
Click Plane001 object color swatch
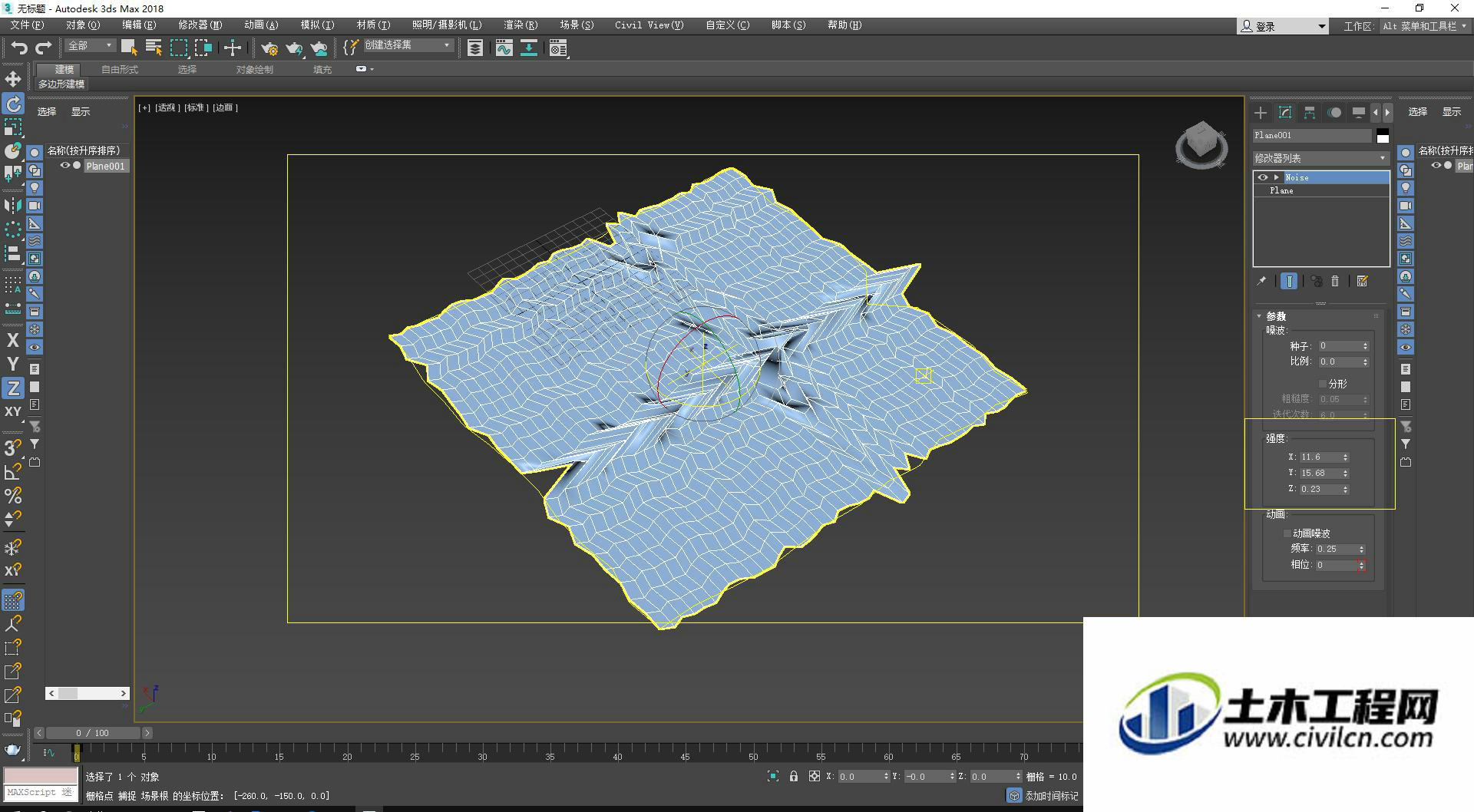[1383, 137]
